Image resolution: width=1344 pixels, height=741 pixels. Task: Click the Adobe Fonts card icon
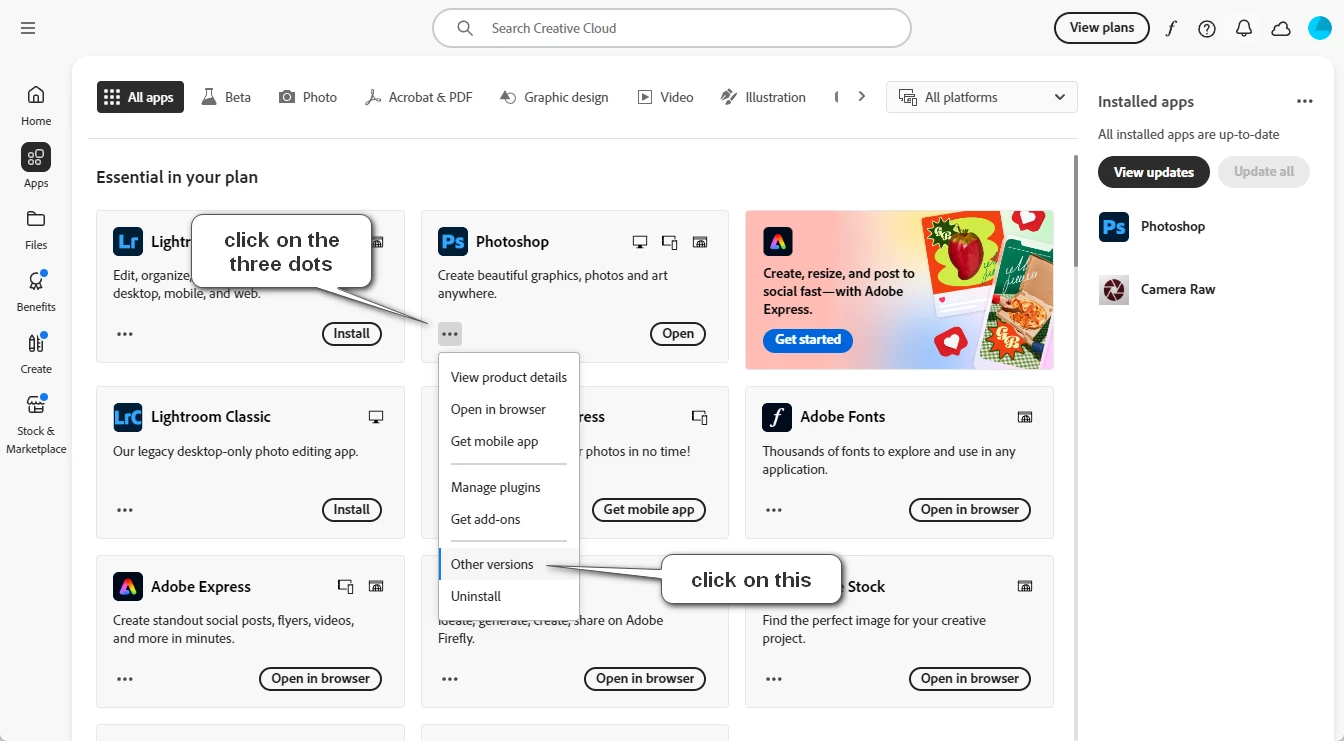pyautogui.click(x=777, y=417)
